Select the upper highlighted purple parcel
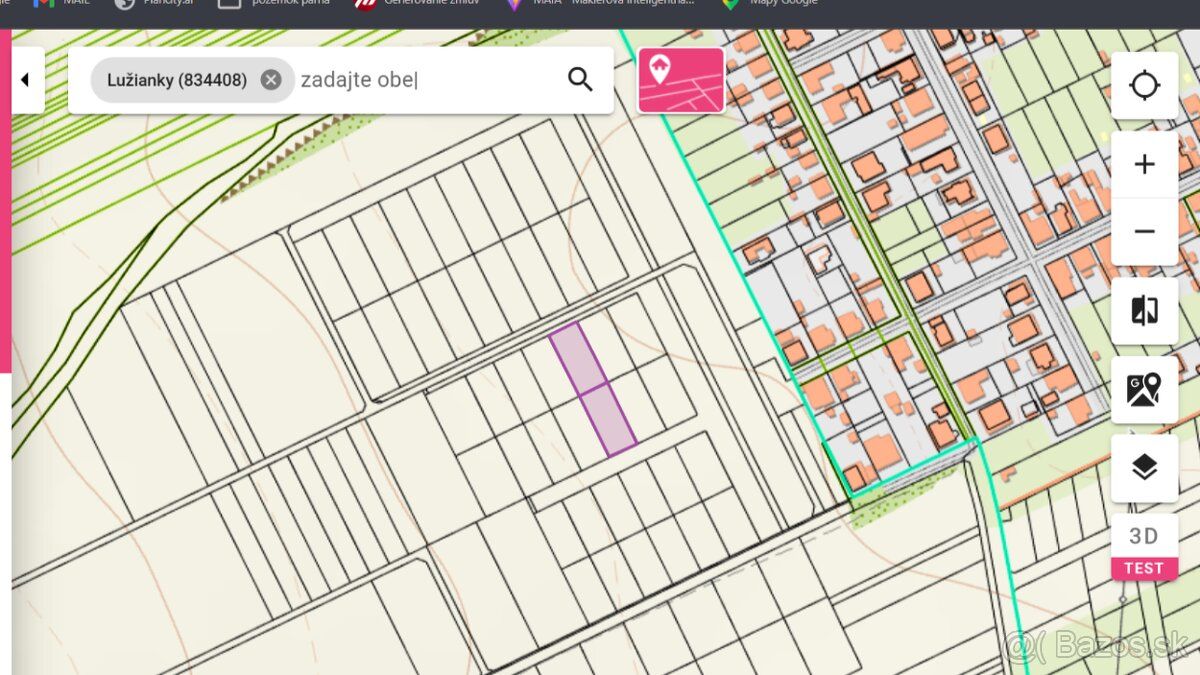The image size is (1200, 675). click(x=579, y=357)
